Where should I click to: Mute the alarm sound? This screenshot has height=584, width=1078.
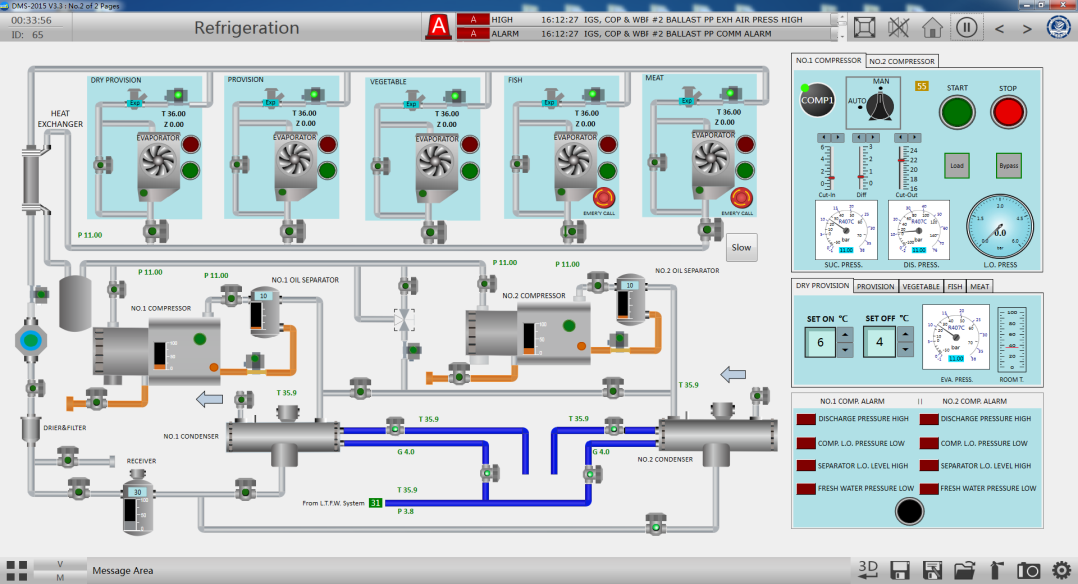tap(900, 27)
